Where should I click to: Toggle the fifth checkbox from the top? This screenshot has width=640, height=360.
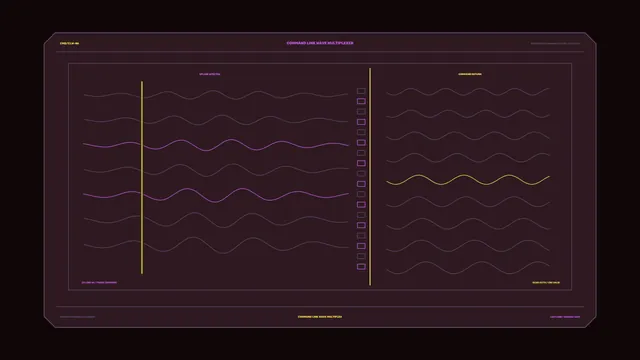pyautogui.click(x=361, y=132)
